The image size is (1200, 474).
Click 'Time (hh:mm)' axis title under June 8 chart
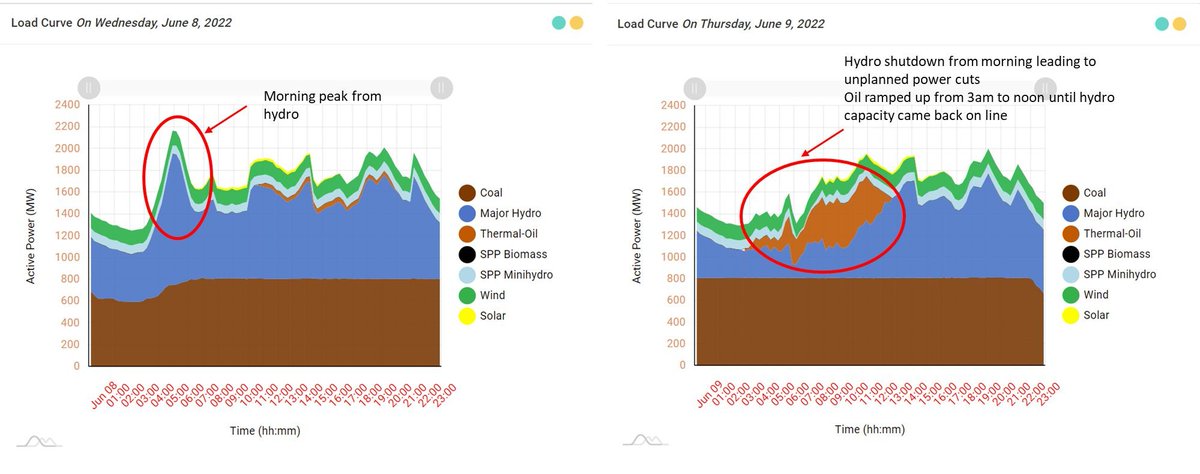264,431
